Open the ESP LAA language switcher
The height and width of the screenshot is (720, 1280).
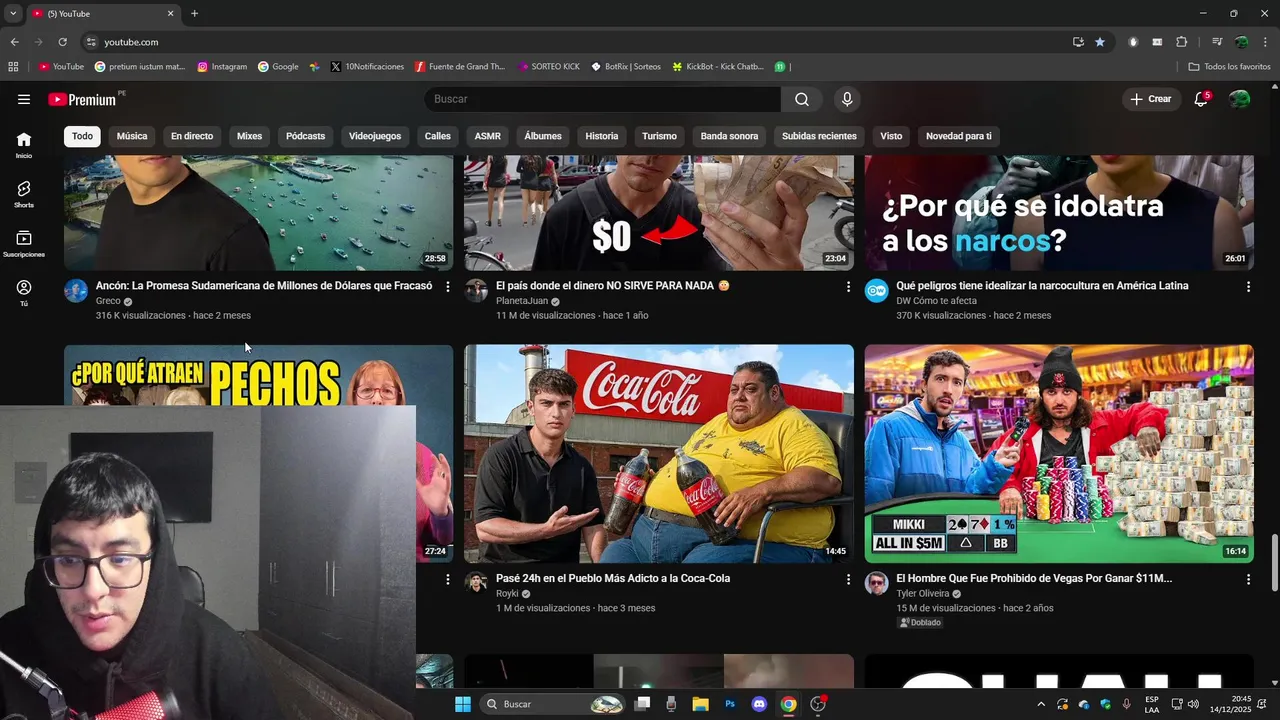click(x=1152, y=704)
